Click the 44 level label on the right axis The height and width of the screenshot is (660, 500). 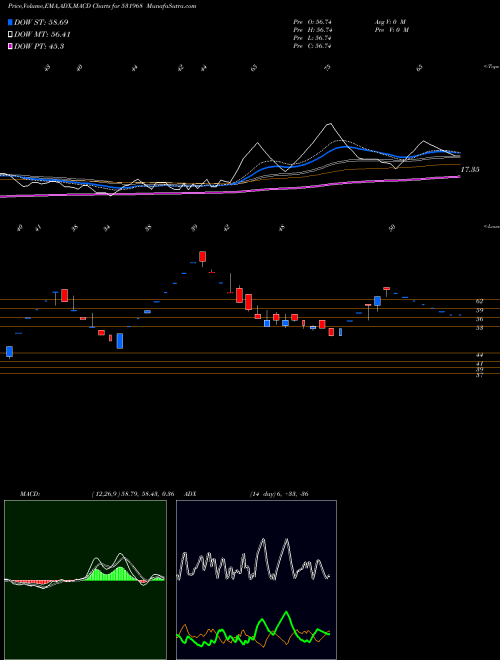[x=479, y=355]
